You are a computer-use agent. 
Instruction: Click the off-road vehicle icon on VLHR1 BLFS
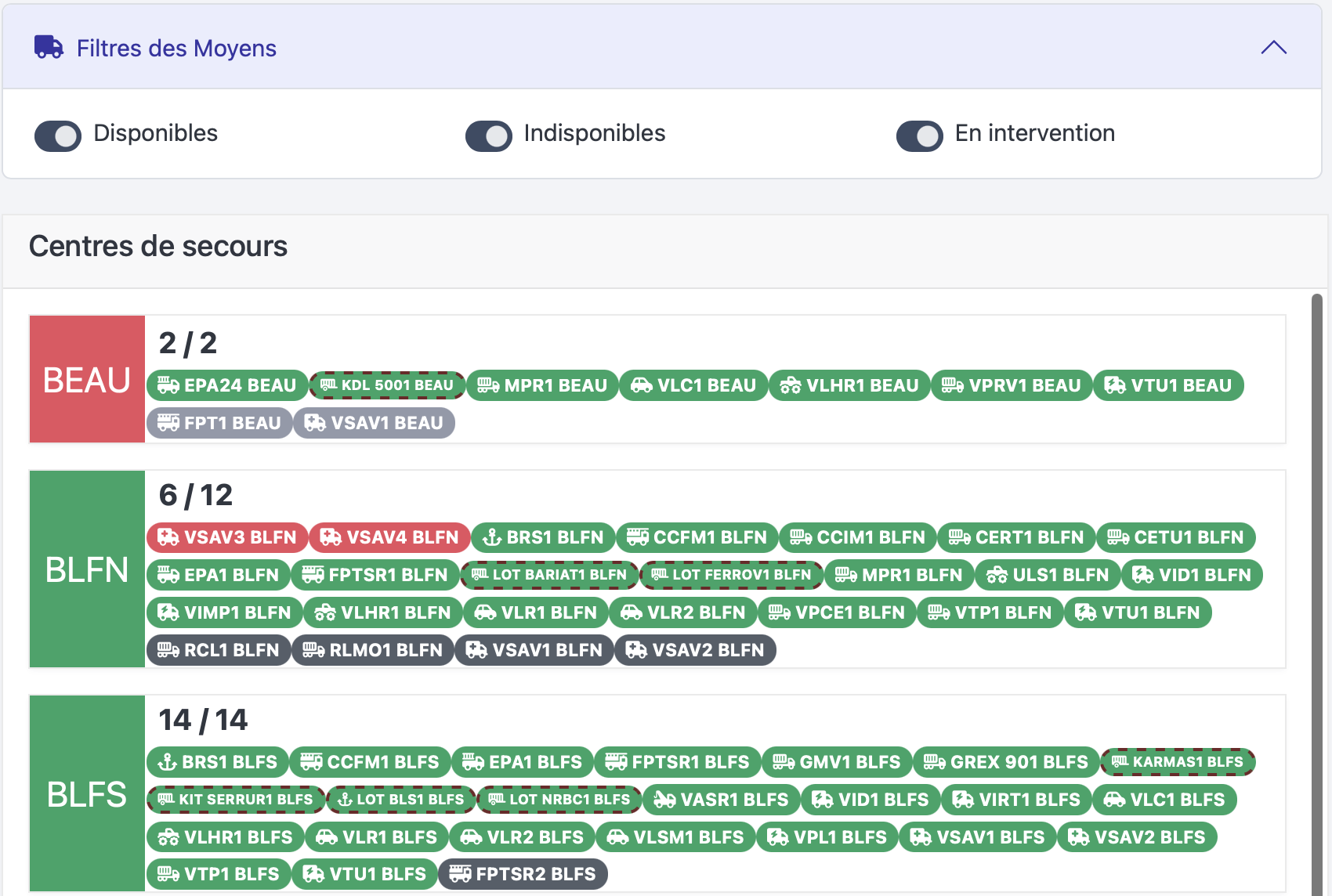(x=168, y=837)
